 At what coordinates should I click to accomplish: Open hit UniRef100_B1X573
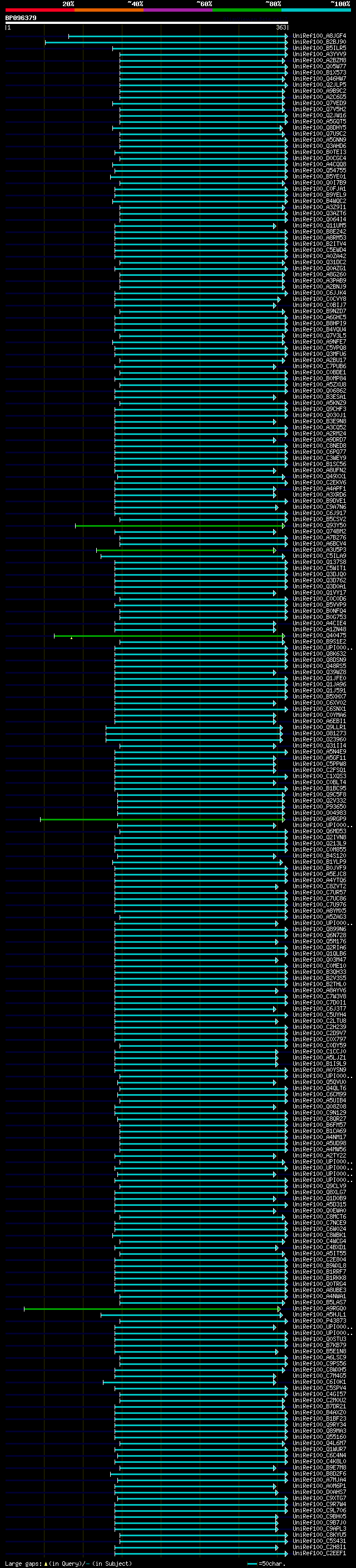tap(319, 72)
